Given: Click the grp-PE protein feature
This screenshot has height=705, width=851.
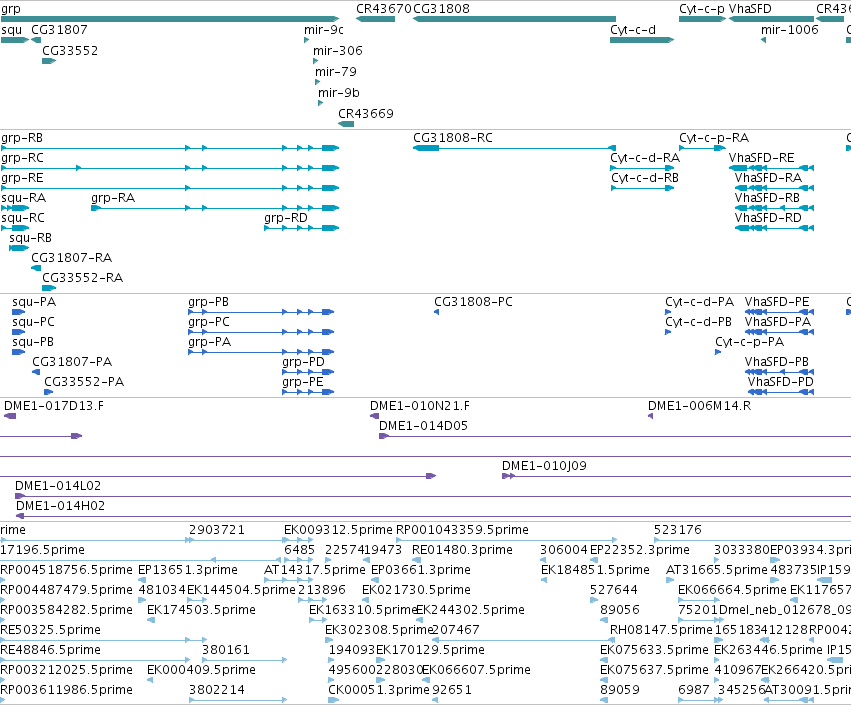Looking at the screenshot, I should [308, 392].
